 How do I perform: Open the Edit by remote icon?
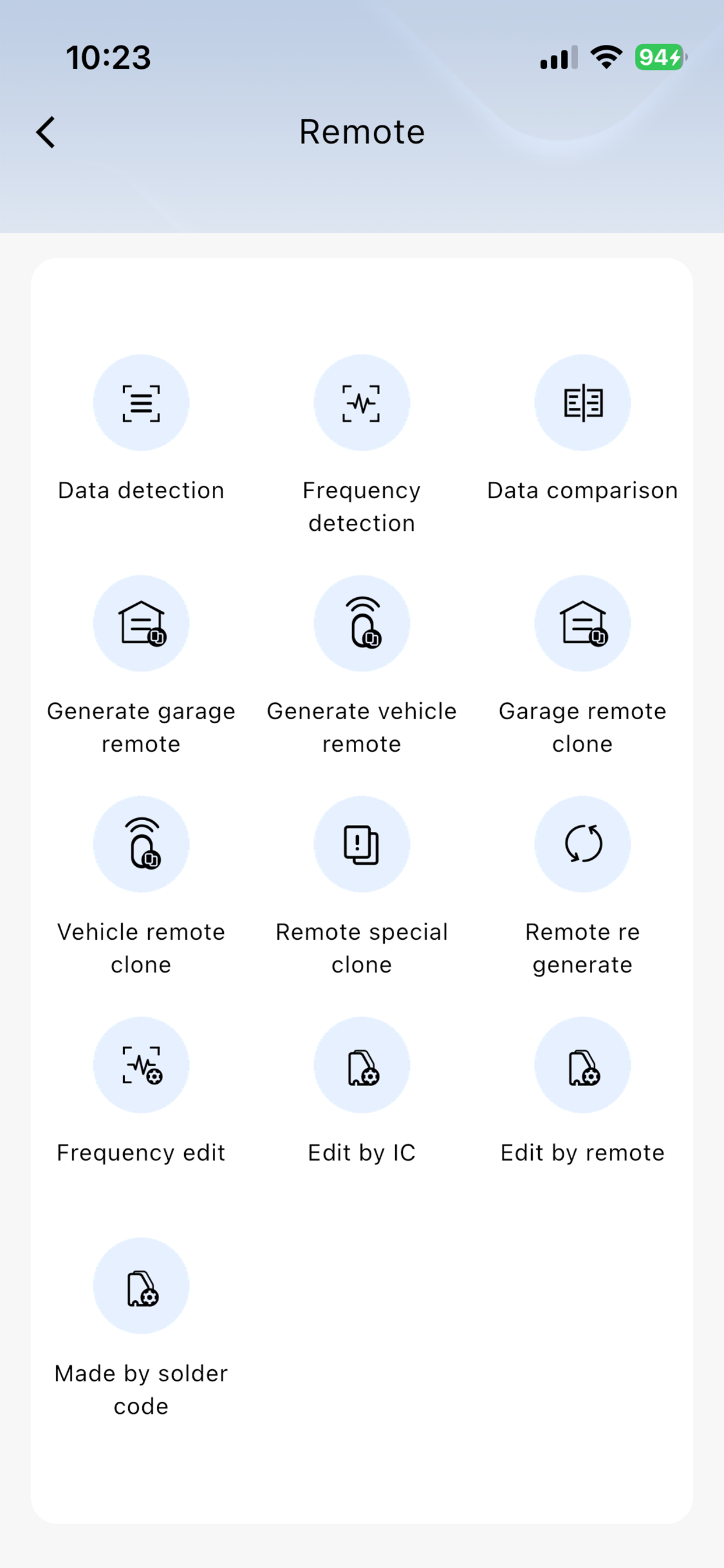click(x=583, y=1065)
